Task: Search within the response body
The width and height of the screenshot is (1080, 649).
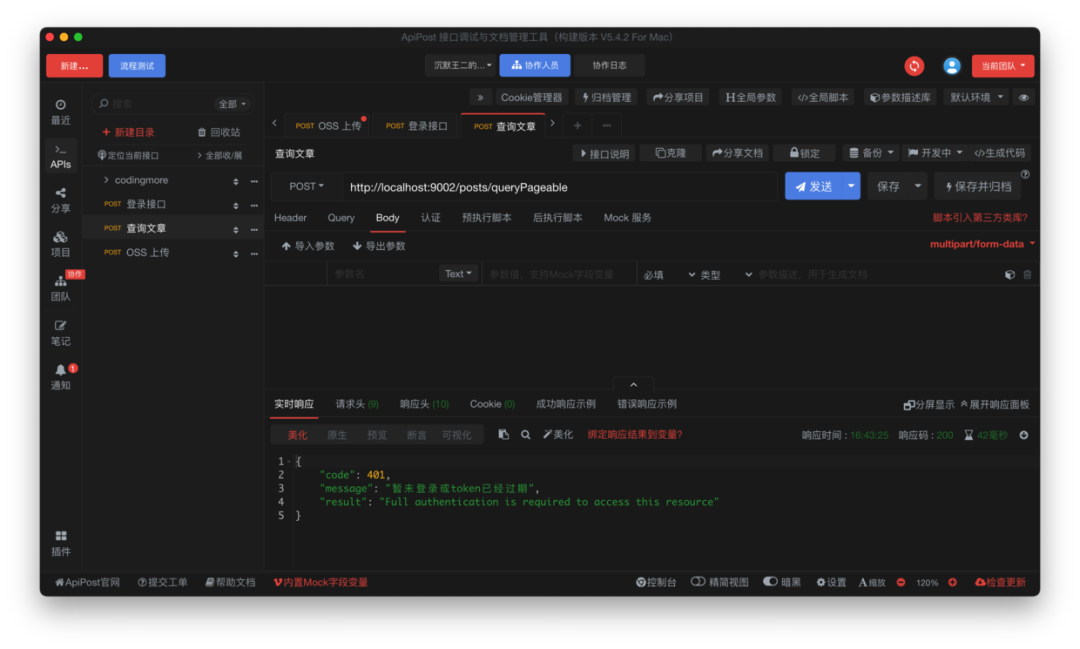Action: tap(526, 435)
